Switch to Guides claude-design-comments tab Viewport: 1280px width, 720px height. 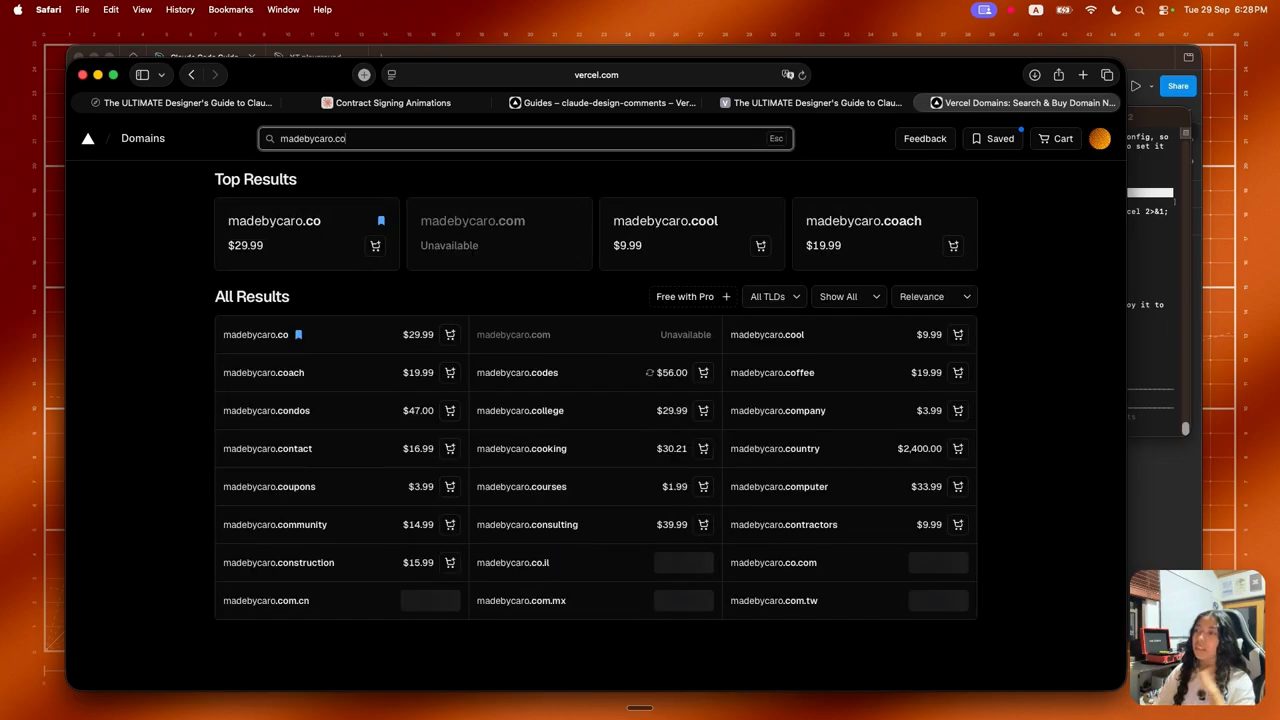602,103
